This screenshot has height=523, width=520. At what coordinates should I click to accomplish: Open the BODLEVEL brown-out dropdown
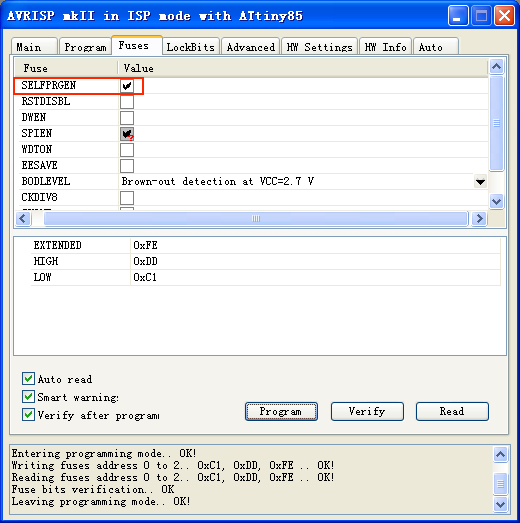(x=480, y=182)
